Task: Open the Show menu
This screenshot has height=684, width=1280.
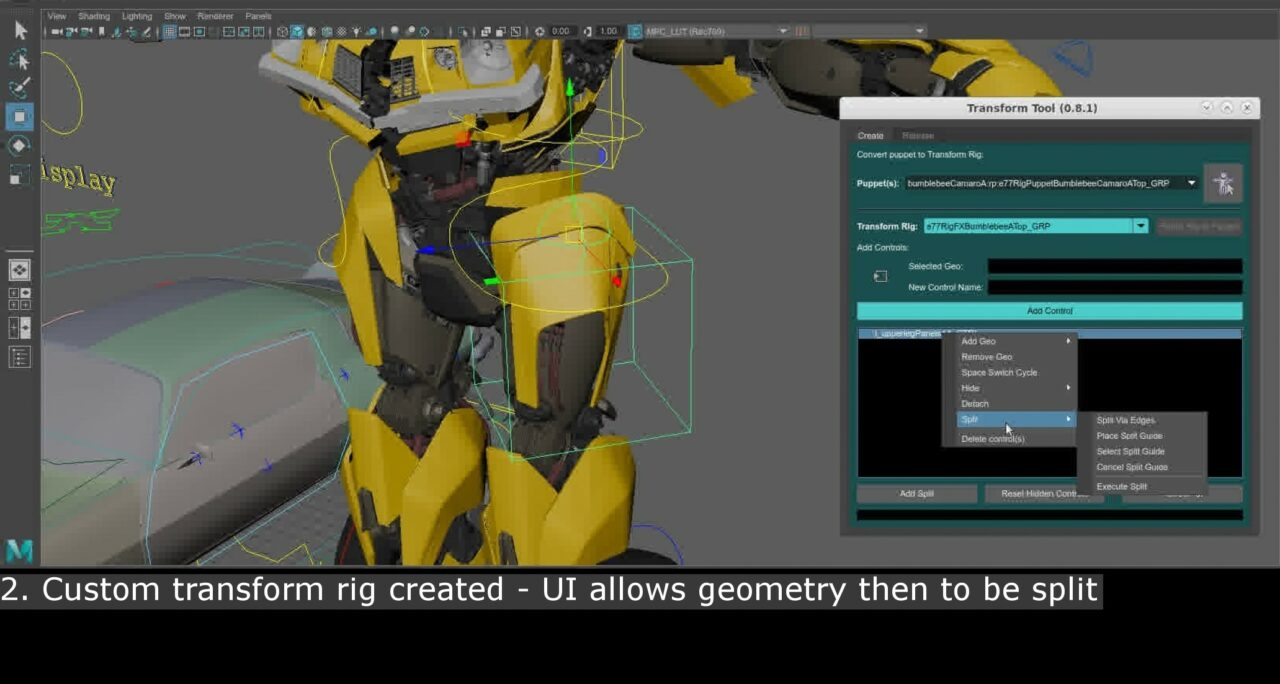Action: pos(175,16)
